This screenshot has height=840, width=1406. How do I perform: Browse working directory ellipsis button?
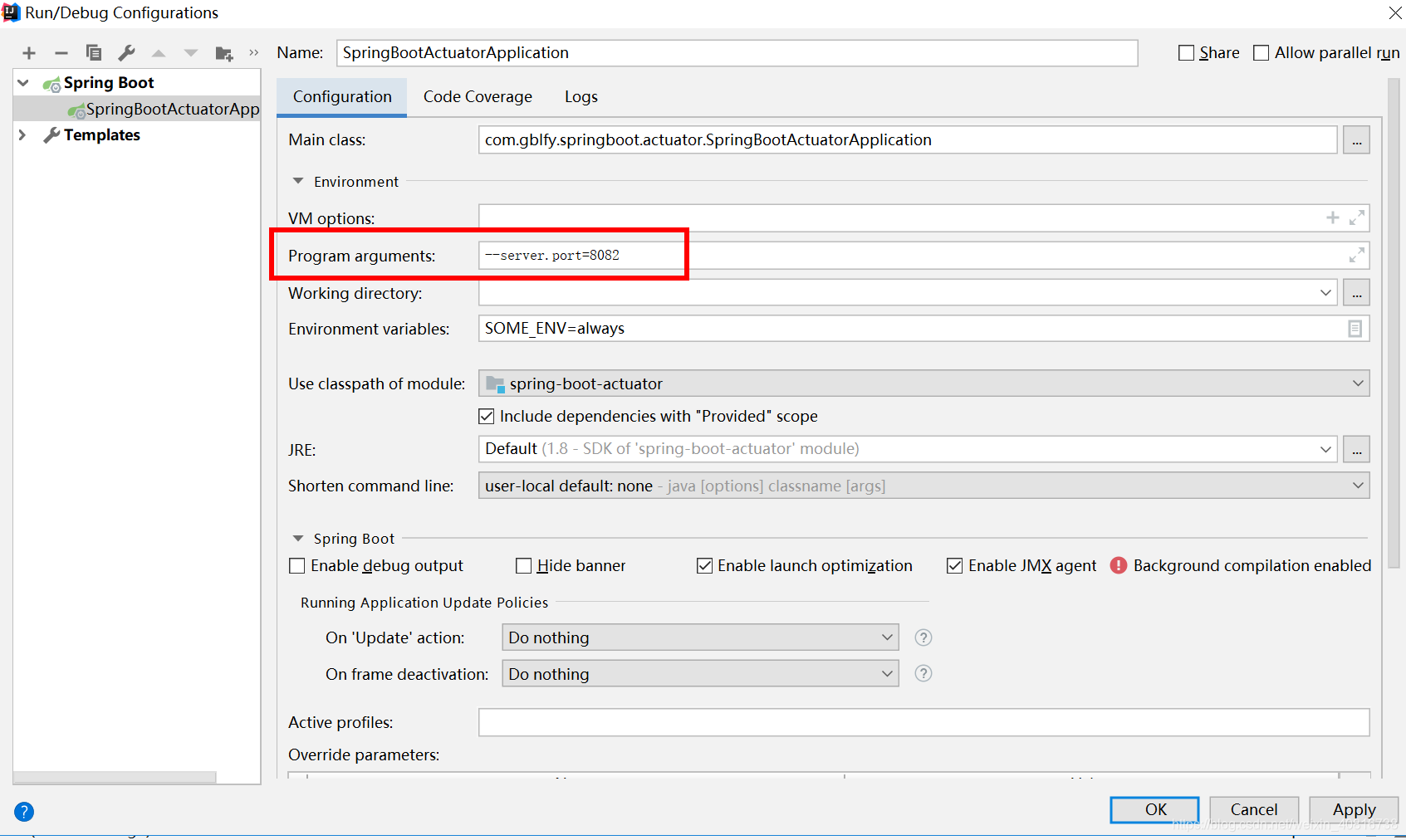1356,293
